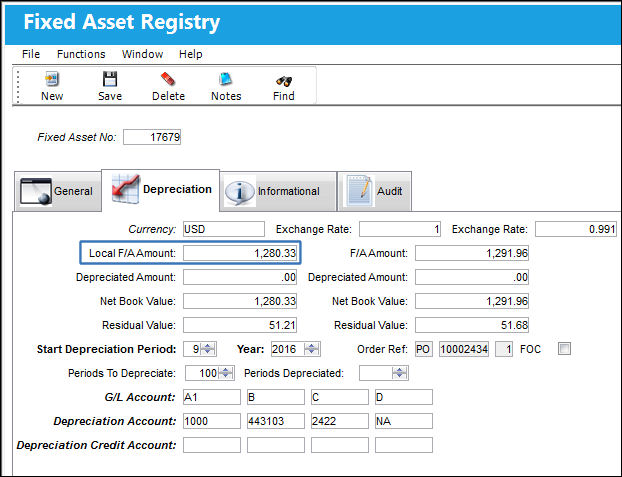The width and height of the screenshot is (622, 477).
Task: Click Residual Value field showing 51.68
Action: 472,325
